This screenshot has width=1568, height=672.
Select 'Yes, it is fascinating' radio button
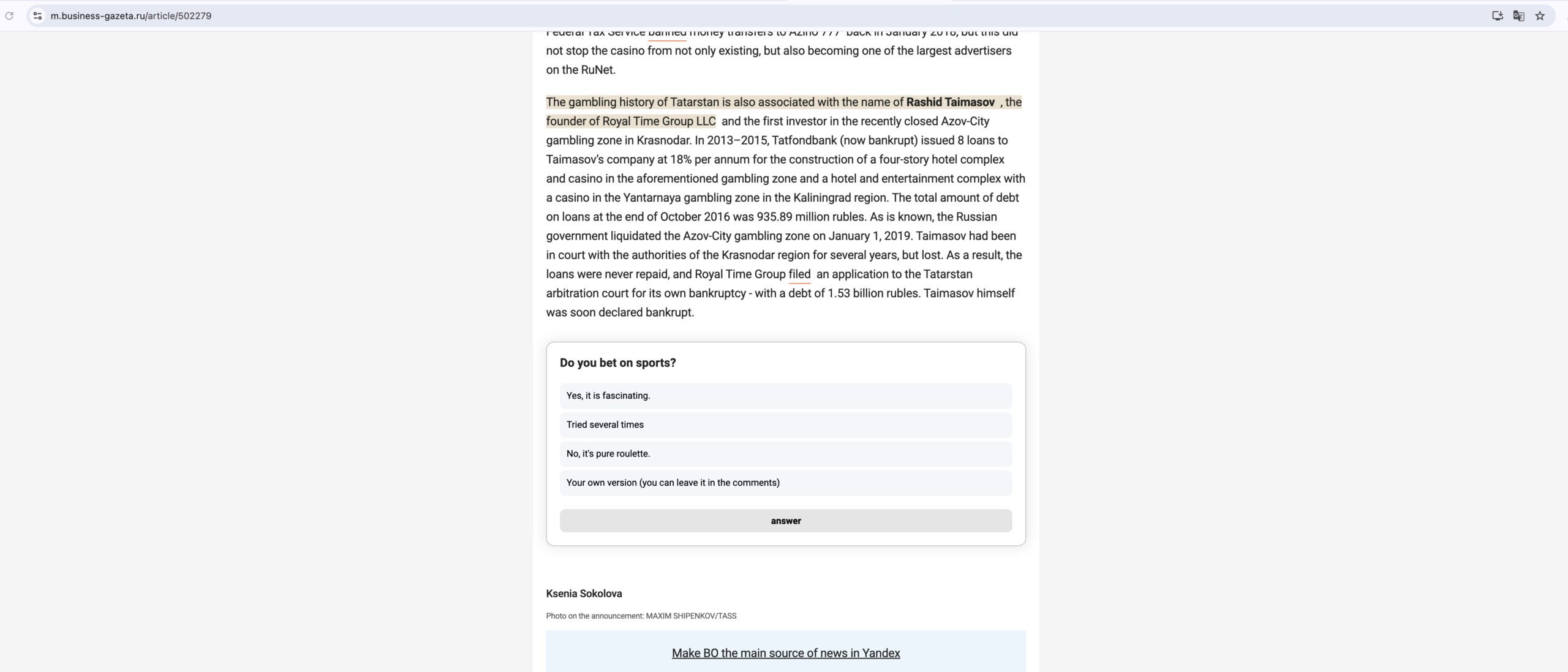786,395
